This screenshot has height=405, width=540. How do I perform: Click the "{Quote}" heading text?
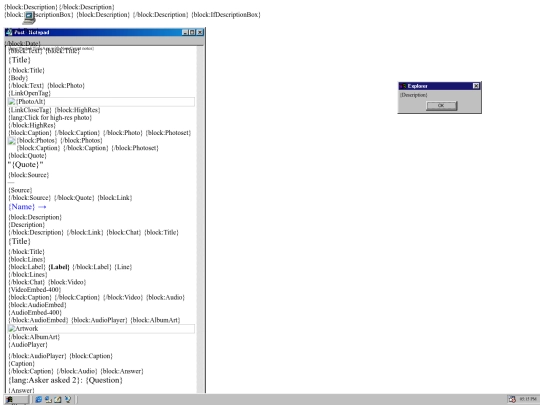25,165
